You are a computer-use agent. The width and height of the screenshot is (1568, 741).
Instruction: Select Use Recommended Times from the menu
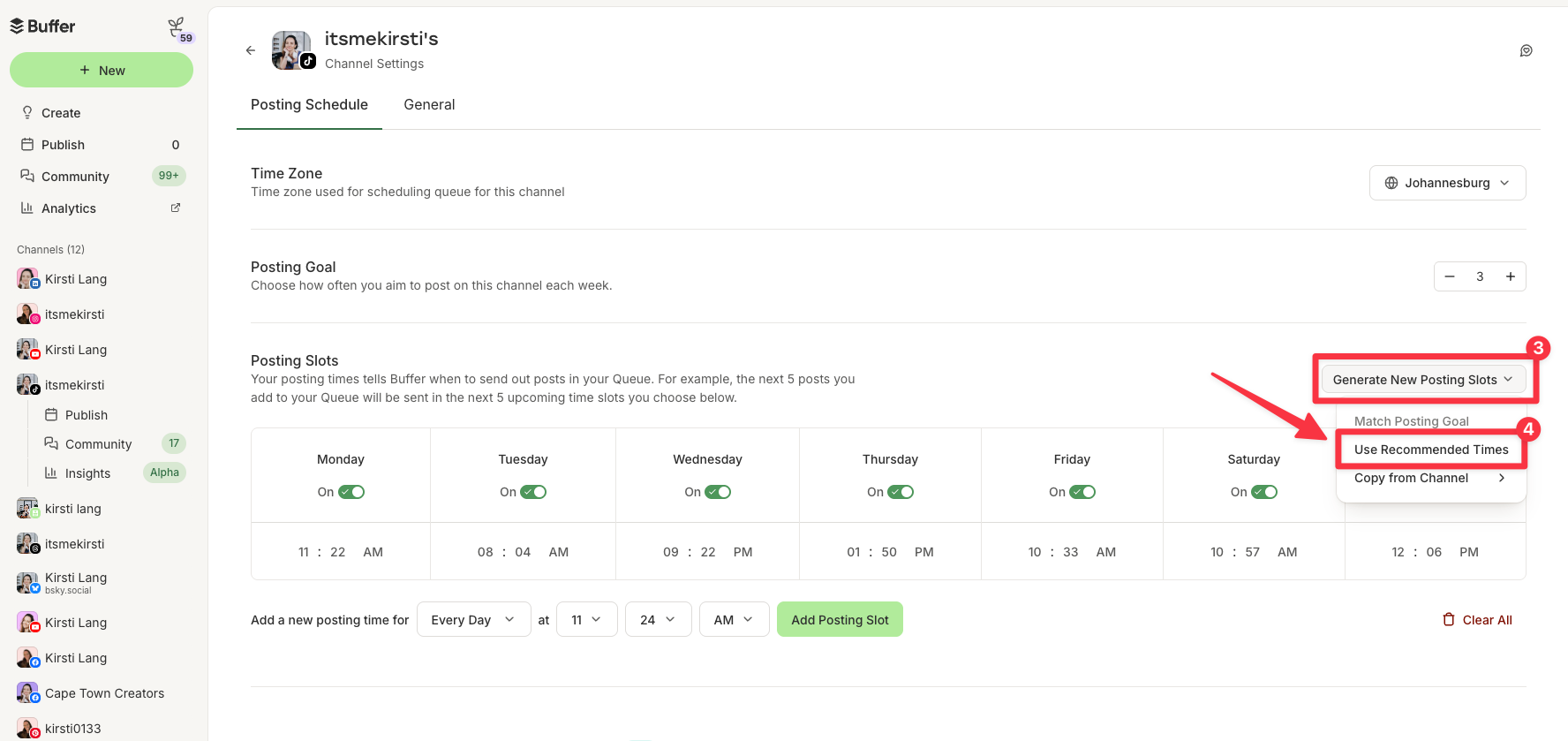[x=1430, y=449]
